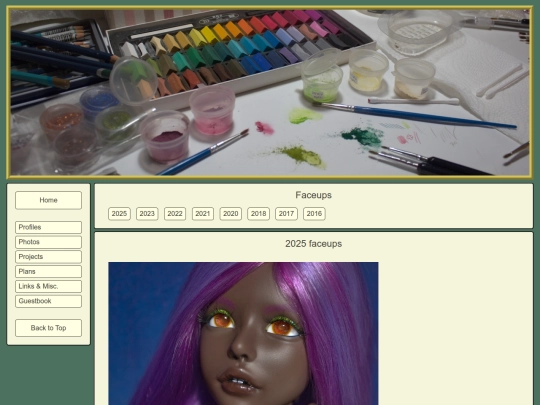Screen dimensions: 540x405
Task: Go to the Home page
Action: pos(48,200)
